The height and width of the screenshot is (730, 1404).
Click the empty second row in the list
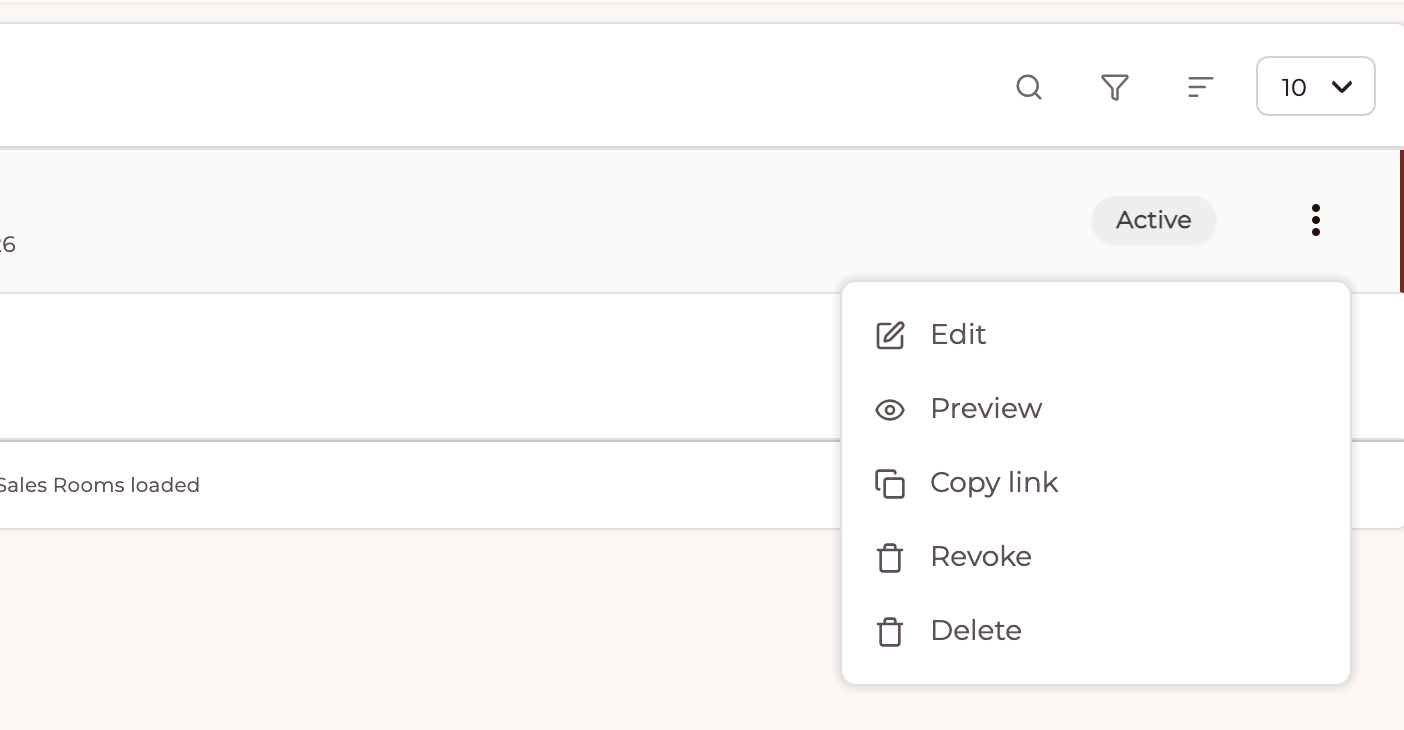point(420,366)
